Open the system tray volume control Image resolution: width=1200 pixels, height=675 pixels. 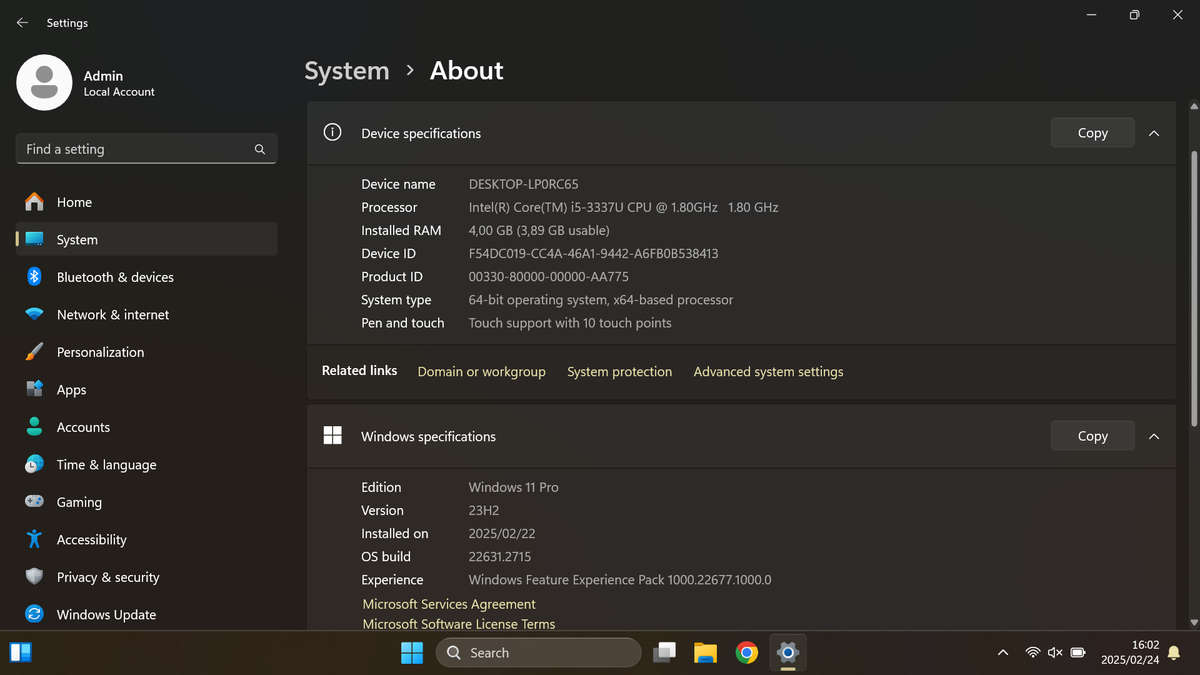click(x=1055, y=652)
